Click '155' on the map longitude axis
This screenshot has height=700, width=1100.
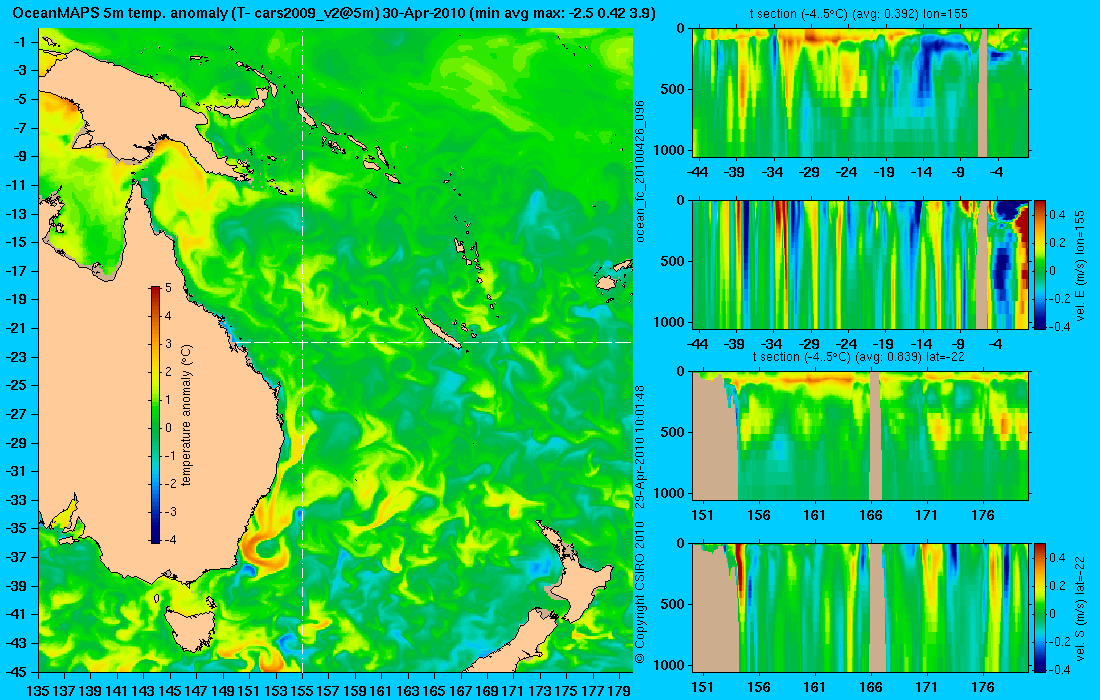tap(302, 691)
